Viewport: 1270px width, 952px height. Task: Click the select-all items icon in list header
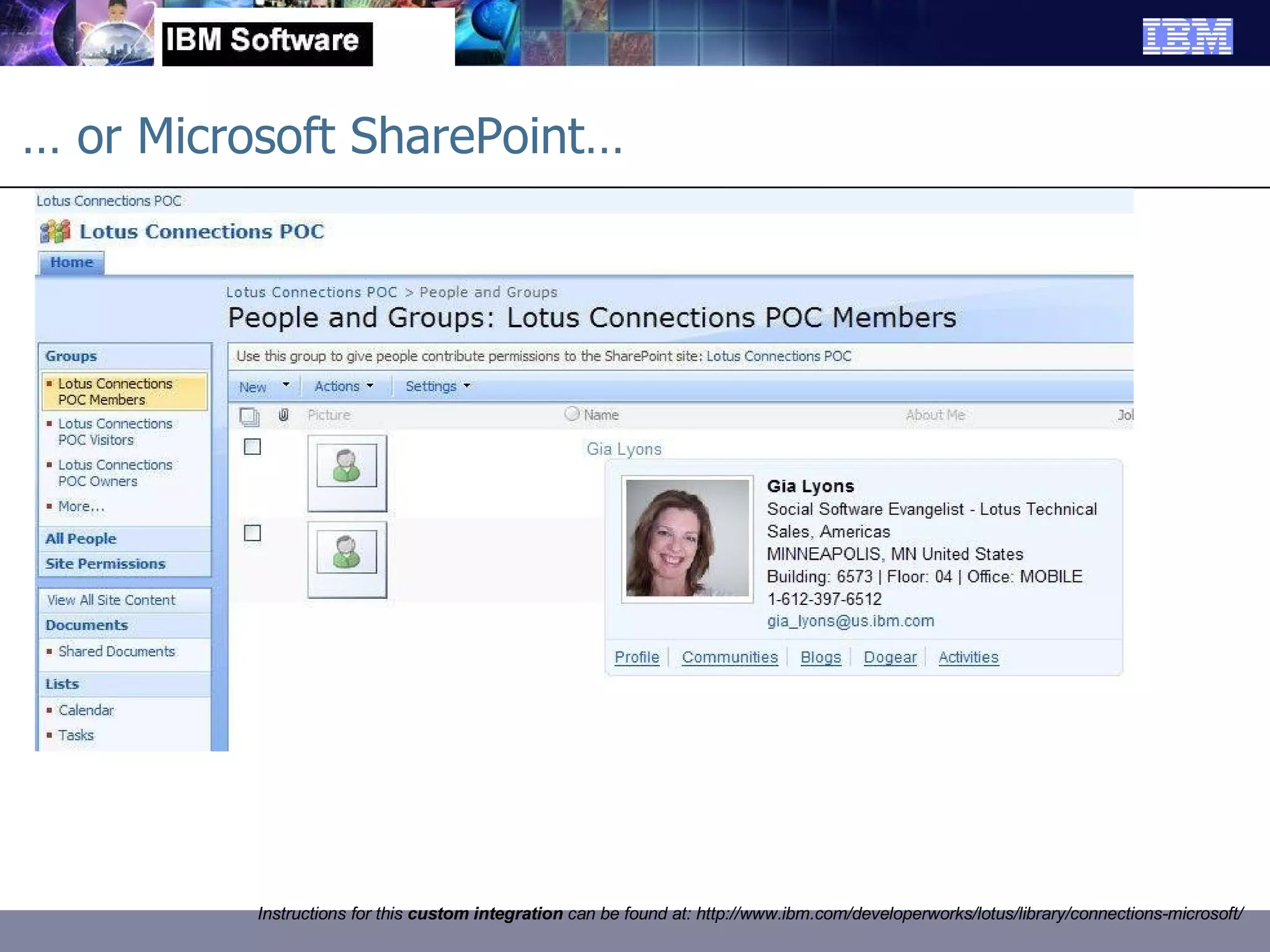tap(249, 416)
